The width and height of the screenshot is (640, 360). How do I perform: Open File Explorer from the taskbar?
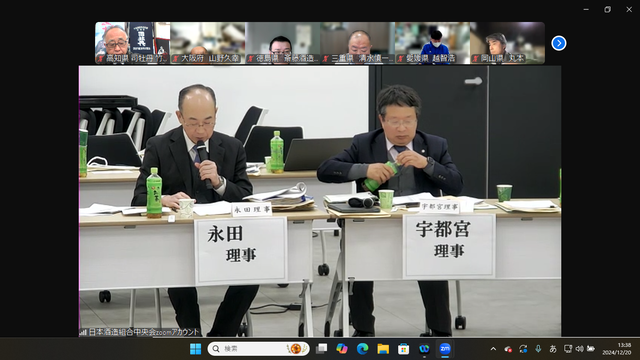pyautogui.click(x=383, y=349)
